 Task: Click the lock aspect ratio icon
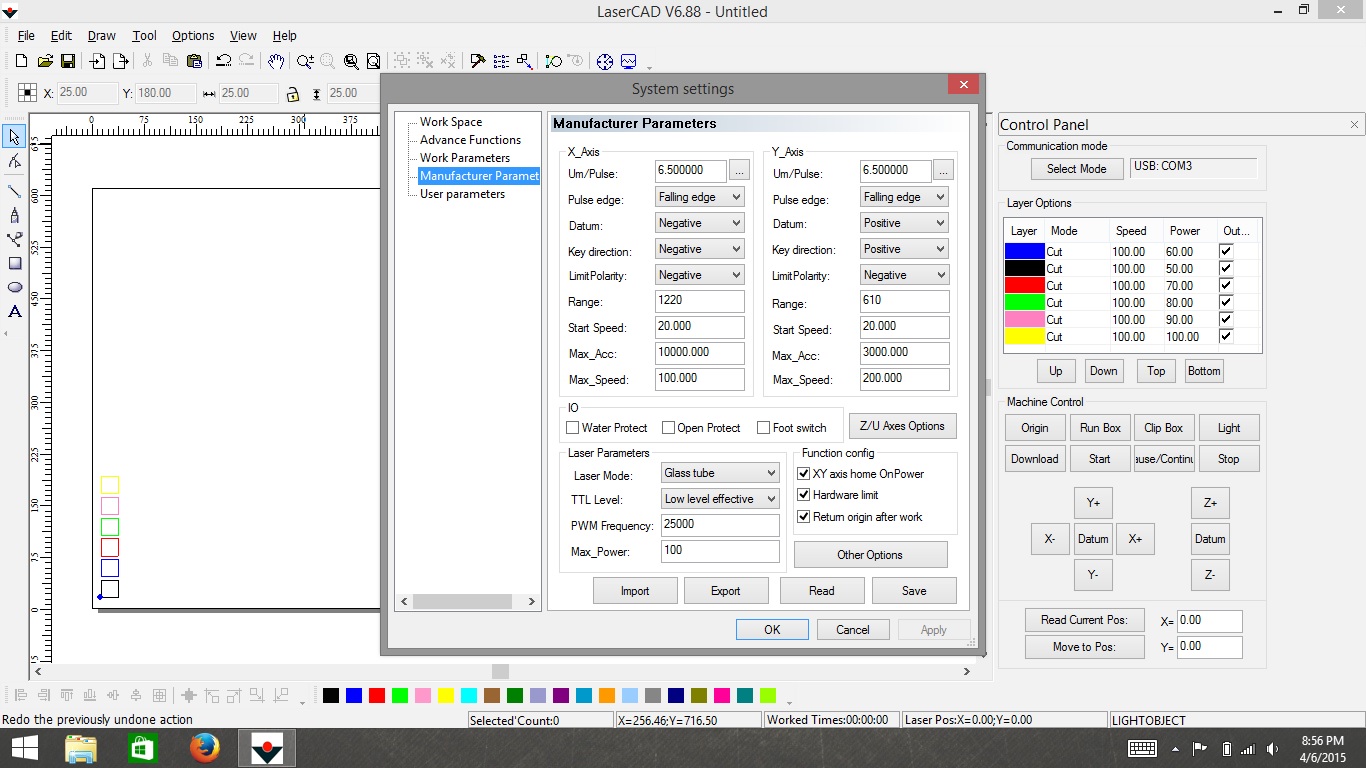coord(292,94)
